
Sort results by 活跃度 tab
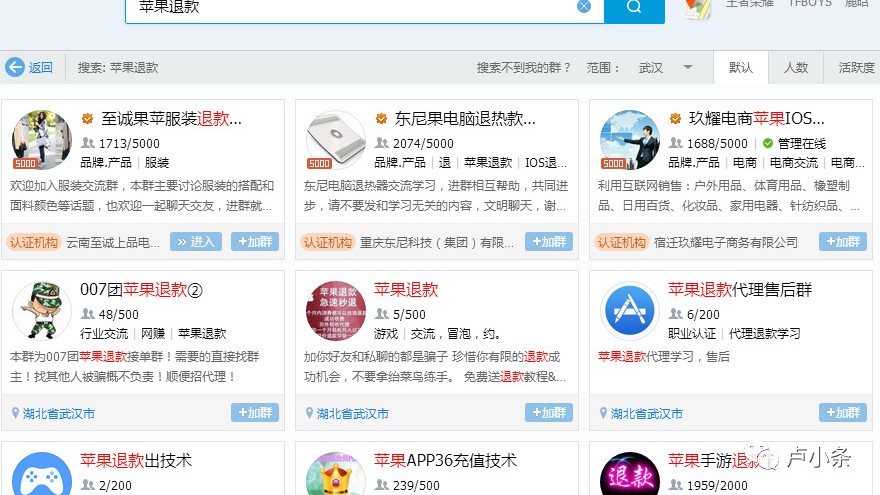point(855,67)
